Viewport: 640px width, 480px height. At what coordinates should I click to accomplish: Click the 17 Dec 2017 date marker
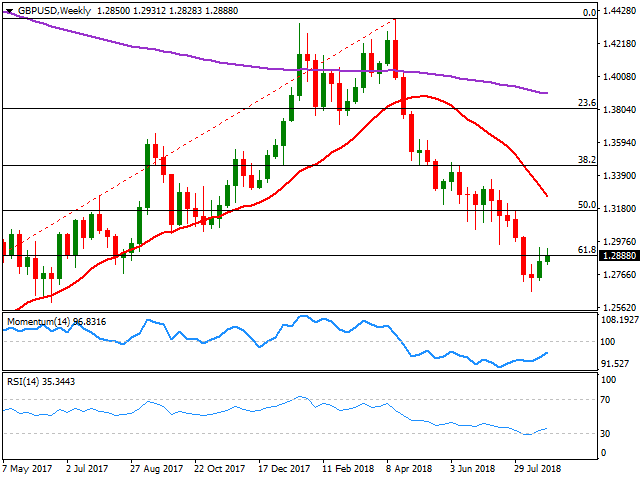coord(283,468)
